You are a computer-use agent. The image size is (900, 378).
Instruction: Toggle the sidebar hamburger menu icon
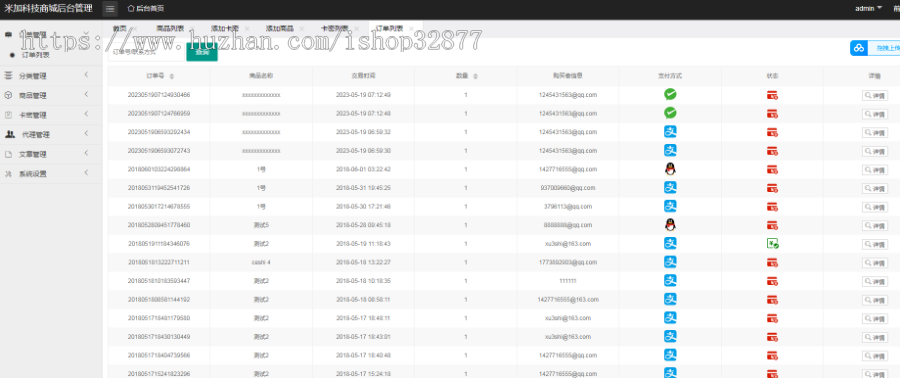(x=110, y=9)
